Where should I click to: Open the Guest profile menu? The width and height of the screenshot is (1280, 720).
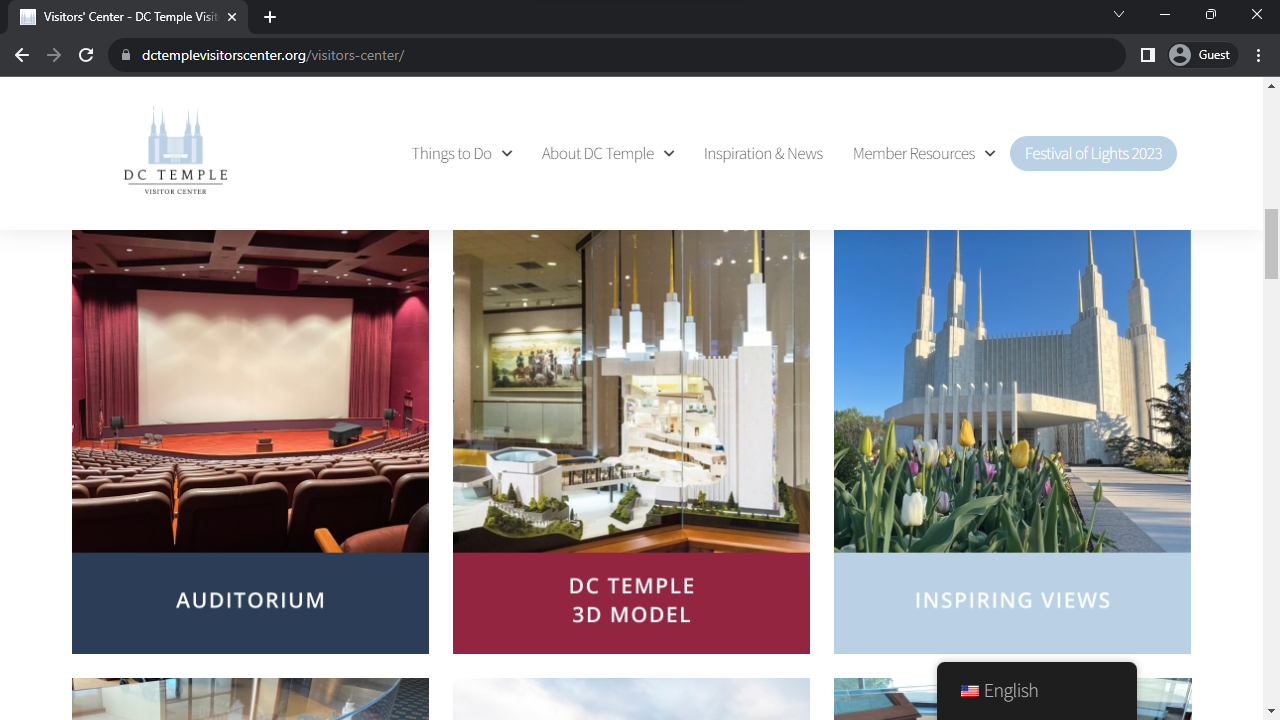(x=1201, y=55)
